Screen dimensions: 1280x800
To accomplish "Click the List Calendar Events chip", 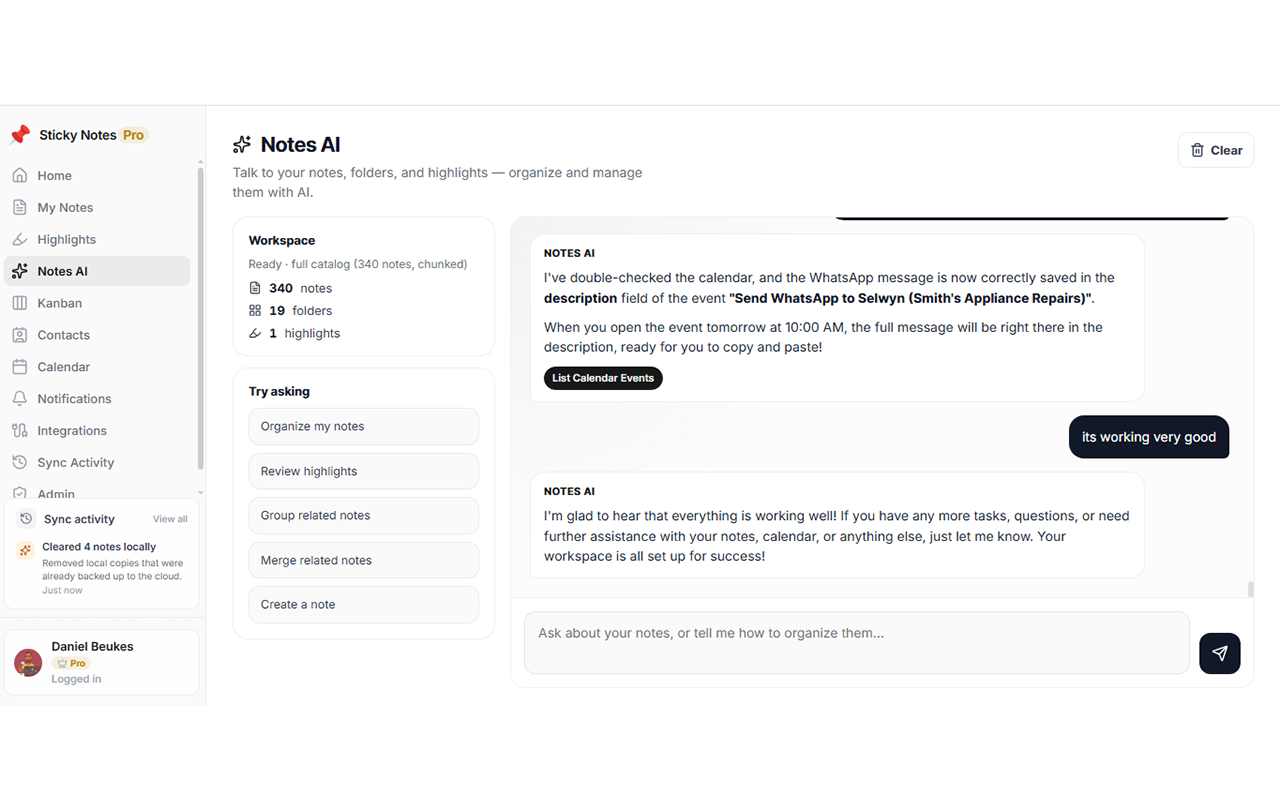I will tap(603, 378).
